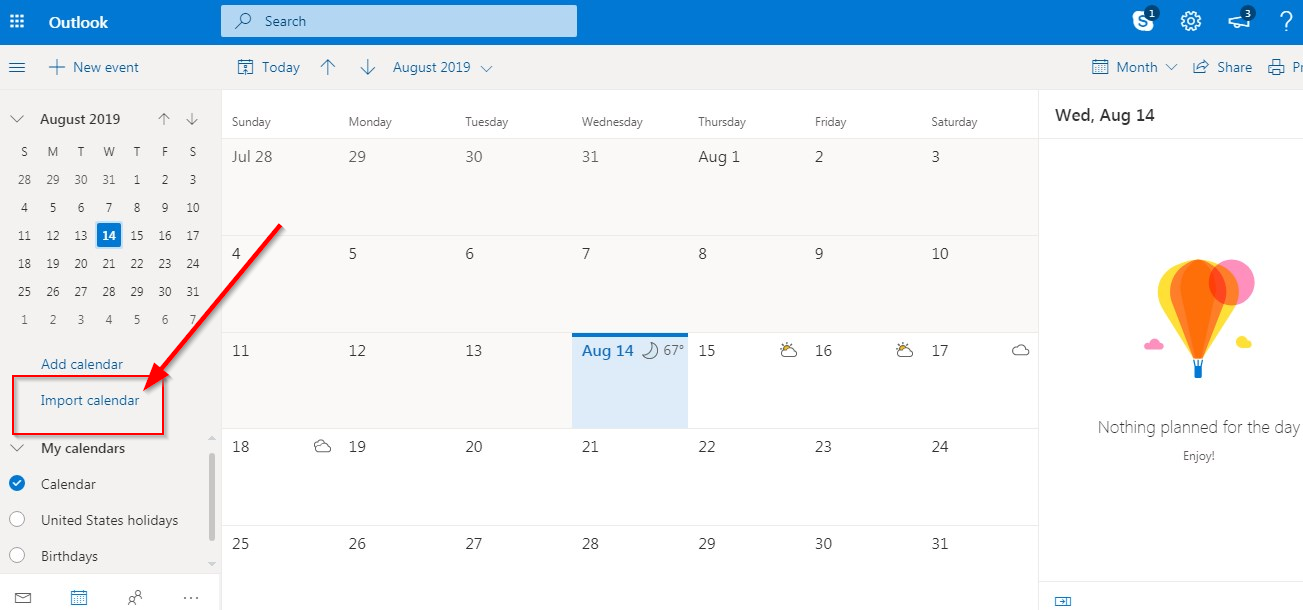Click the Friday column header
This screenshot has height=610, width=1303.
(830, 122)
